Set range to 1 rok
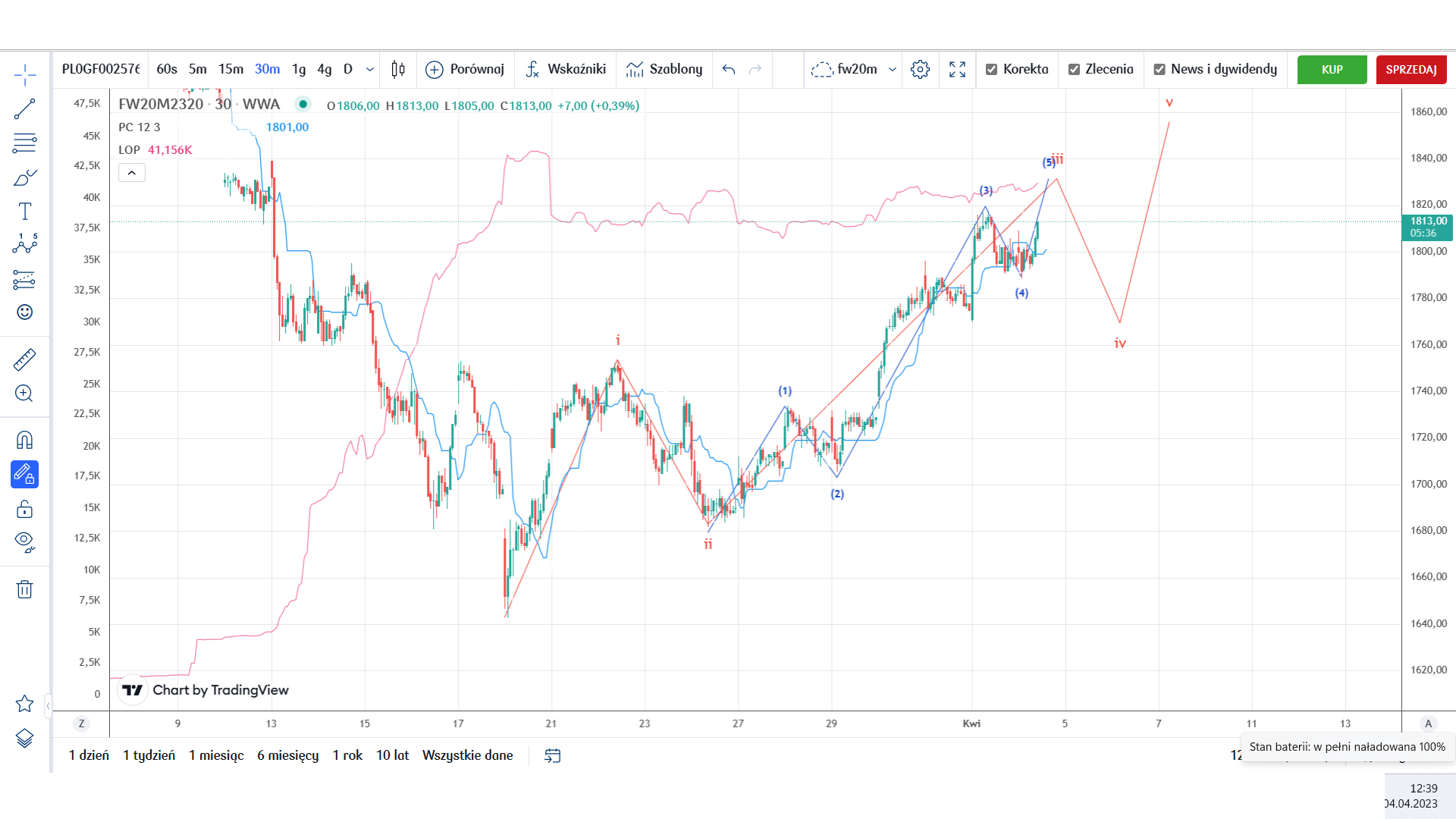Image resolution: width=1456 pixels, height=819 pixels. [x=347, y=755]
